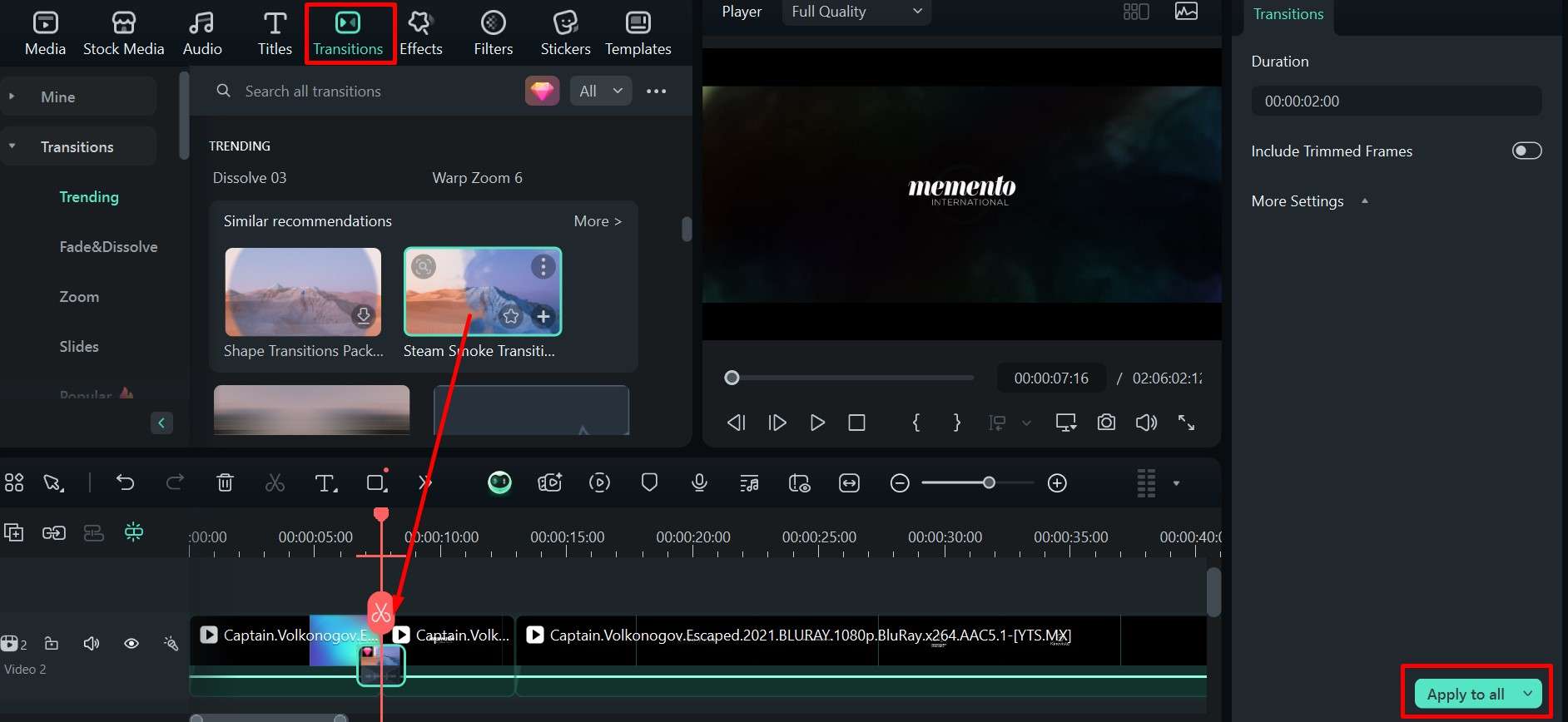Mute the Video 2 track audio
Screen dimensions: 1568x722
[92, 644]
